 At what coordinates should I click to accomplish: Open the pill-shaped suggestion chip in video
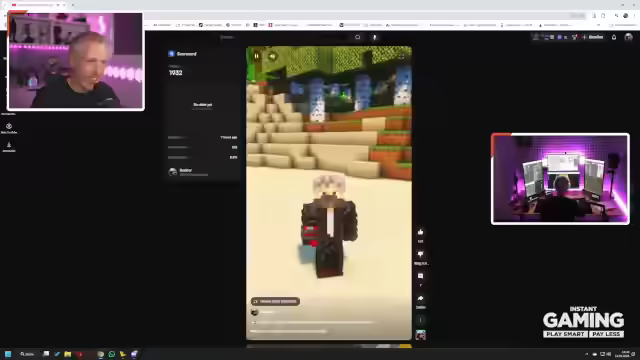(x=276, y=301)
